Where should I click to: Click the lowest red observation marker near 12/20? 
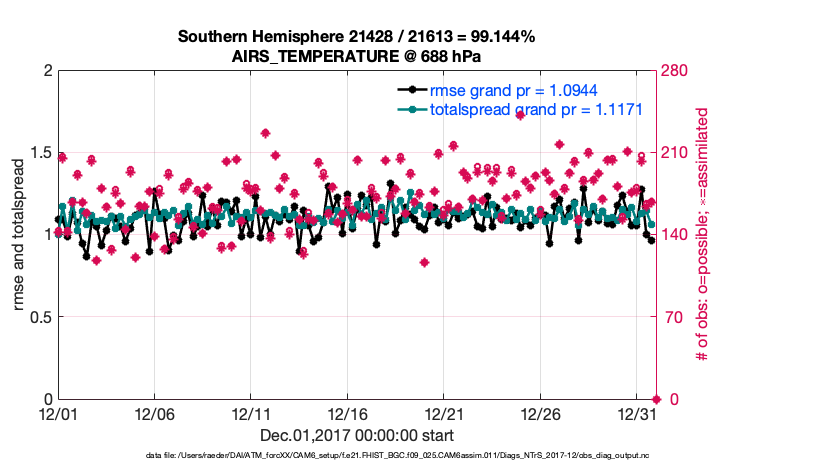(x=425, y=262)
